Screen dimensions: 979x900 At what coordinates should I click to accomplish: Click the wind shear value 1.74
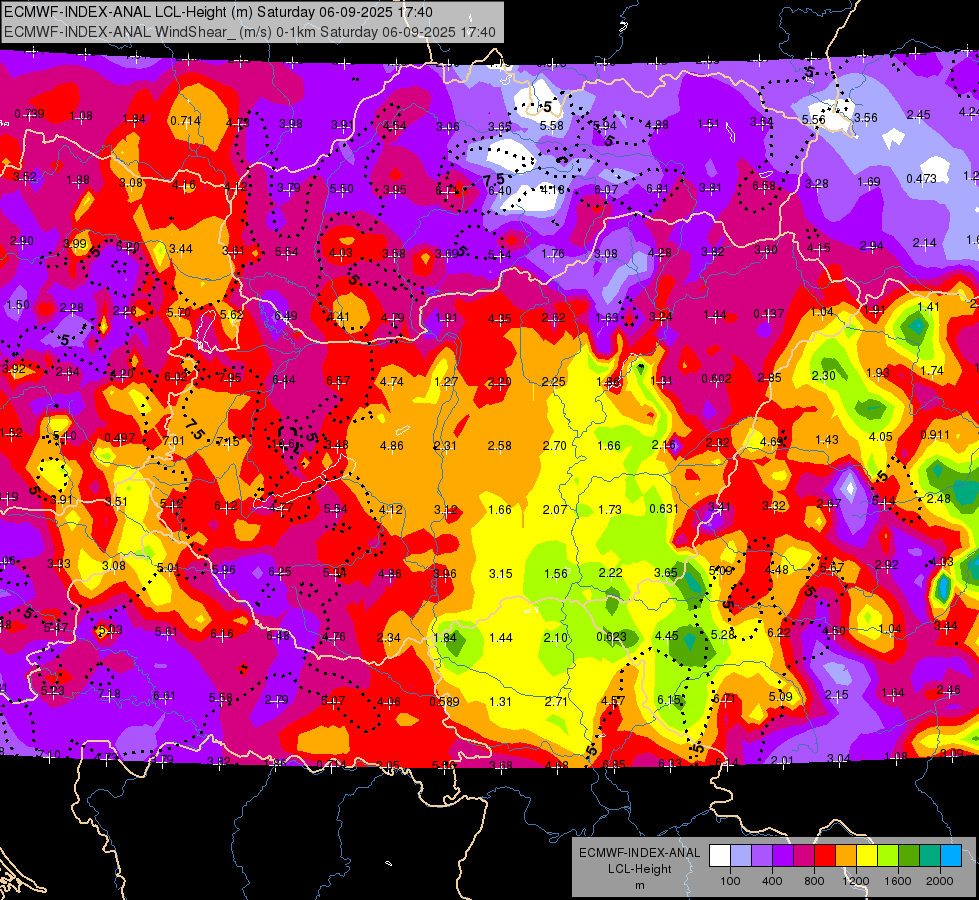[932, 370]
